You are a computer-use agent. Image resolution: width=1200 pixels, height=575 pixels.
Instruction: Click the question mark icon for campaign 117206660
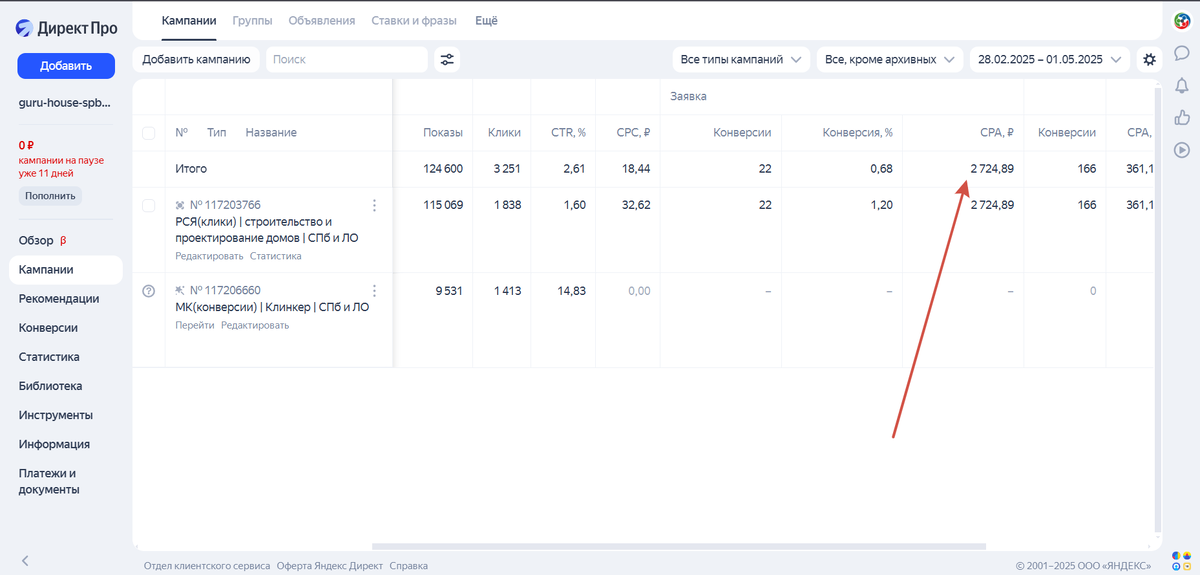[x=149, y=291]
